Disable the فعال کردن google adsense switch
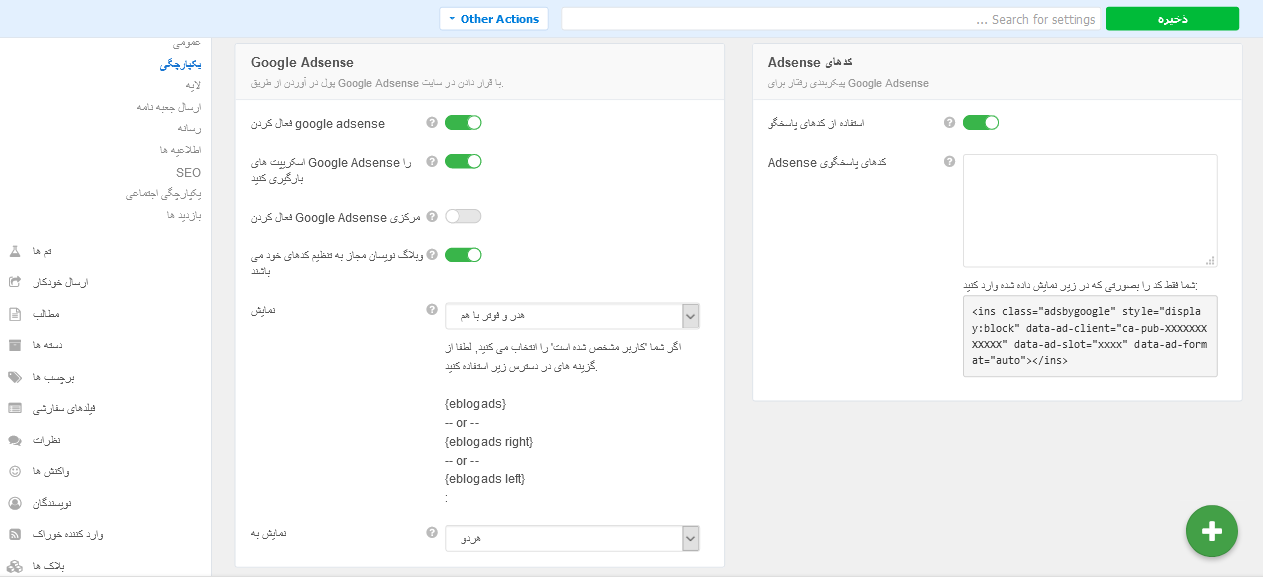 (x=463, y=123)
